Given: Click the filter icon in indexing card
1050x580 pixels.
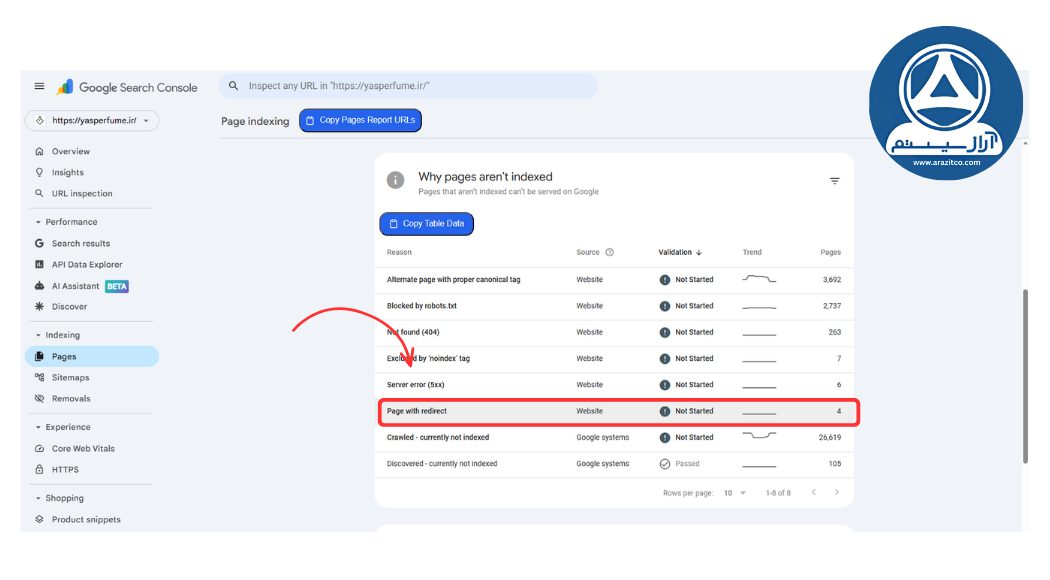Looking at the screenshot, I should pos(834,181).
